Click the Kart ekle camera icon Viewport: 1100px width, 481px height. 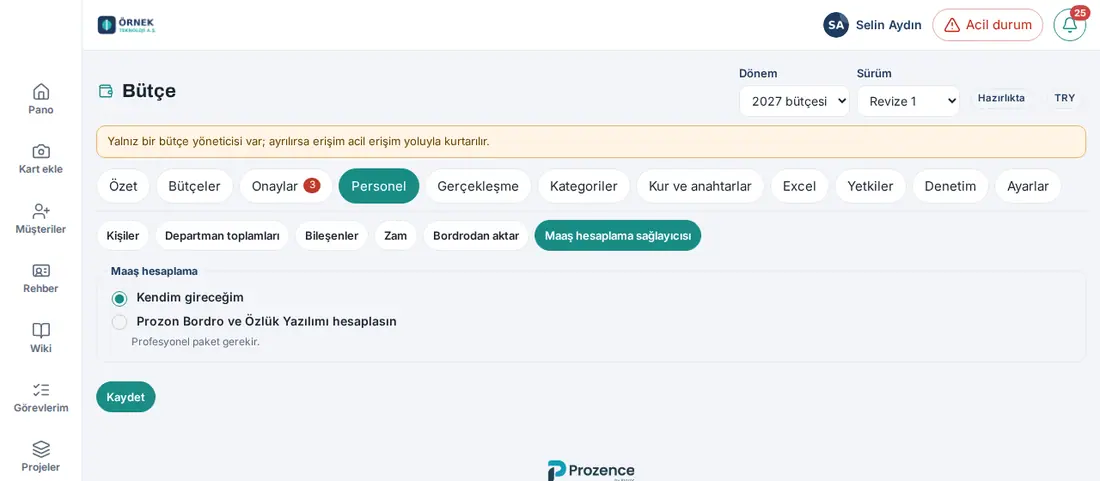coord(41,151)
